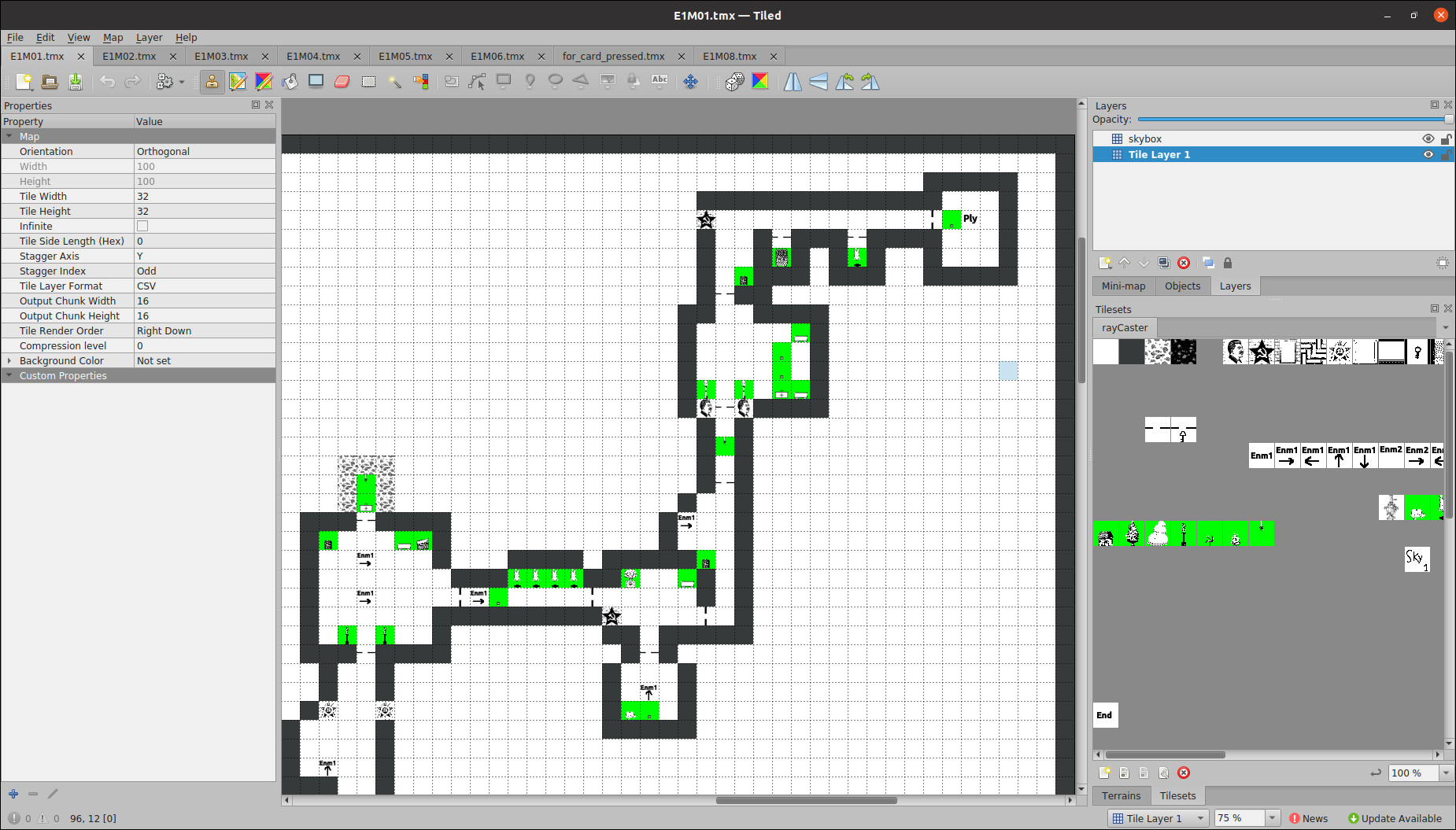
Task: Open the Terrains panel
Action: point(1121,795)
